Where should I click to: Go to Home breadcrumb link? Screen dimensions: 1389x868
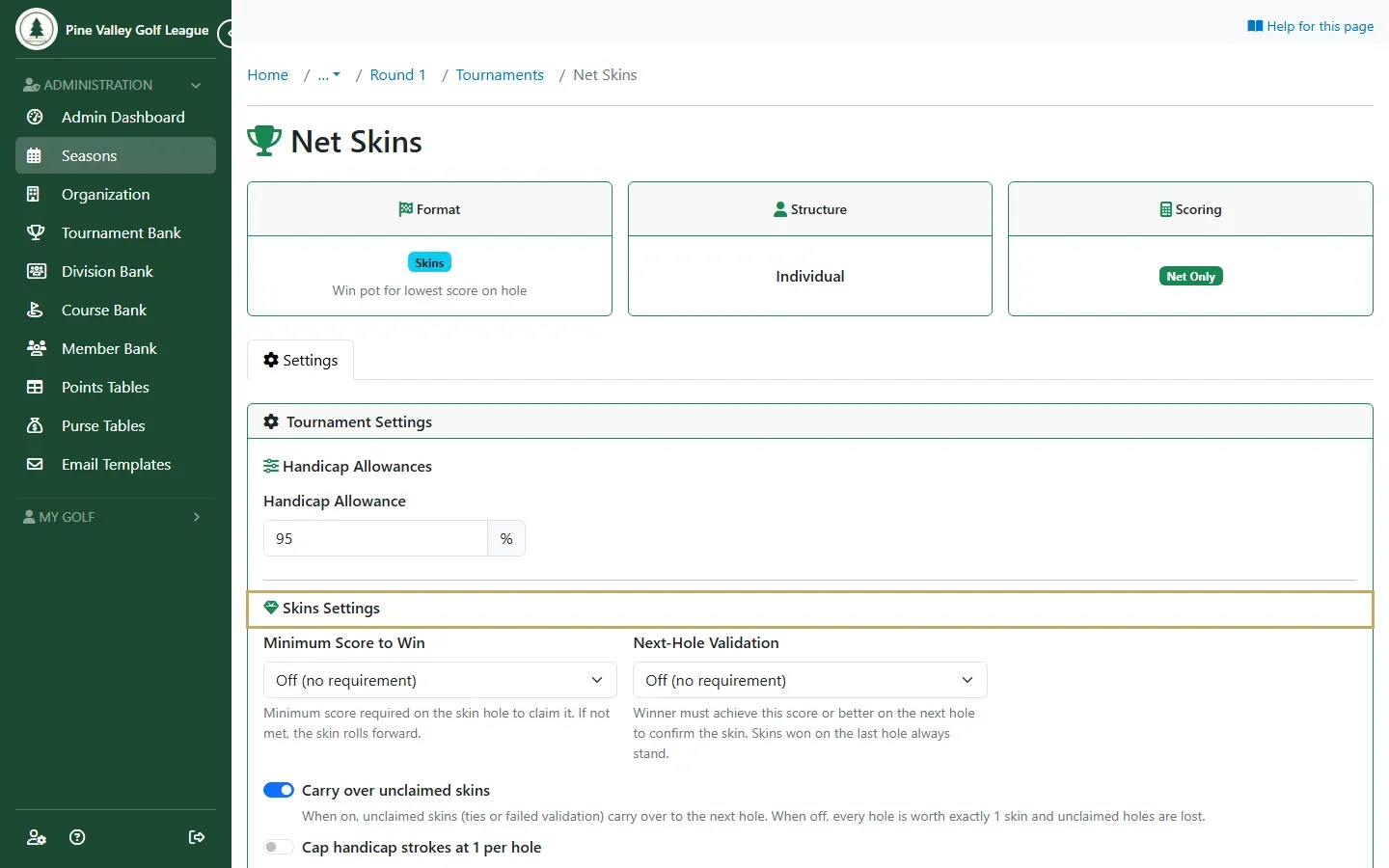click(x=268, y=75)
